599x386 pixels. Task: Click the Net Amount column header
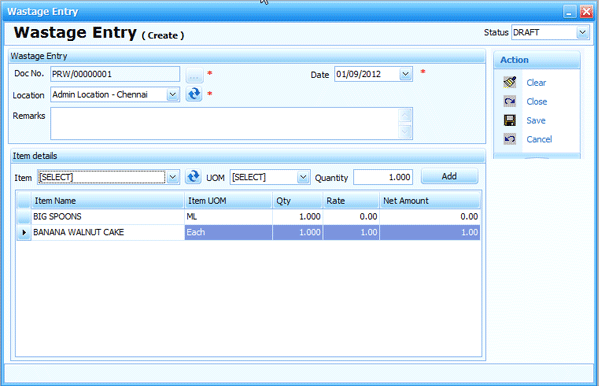[430, 201]
